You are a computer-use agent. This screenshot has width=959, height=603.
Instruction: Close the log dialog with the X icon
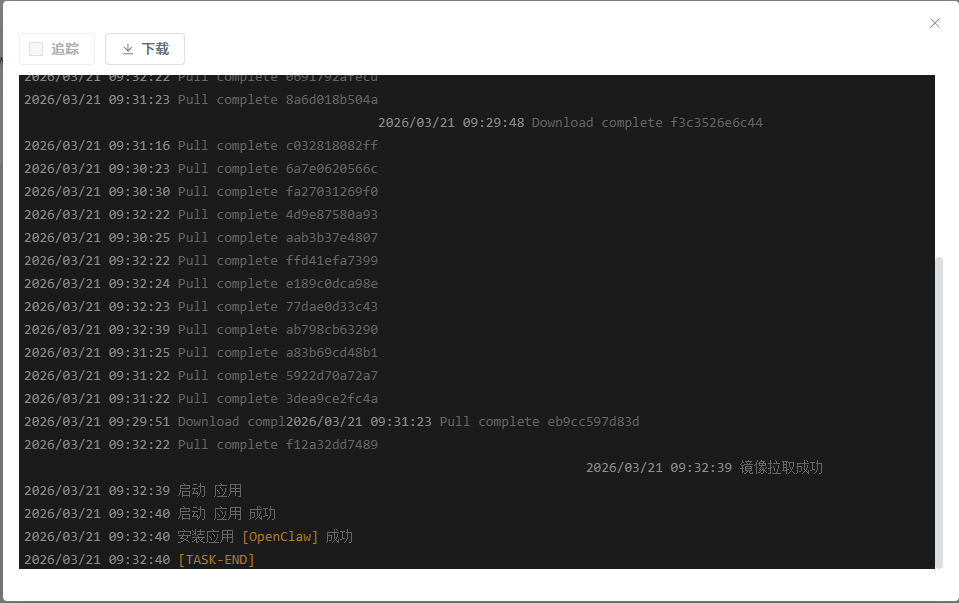click(935, 23)
